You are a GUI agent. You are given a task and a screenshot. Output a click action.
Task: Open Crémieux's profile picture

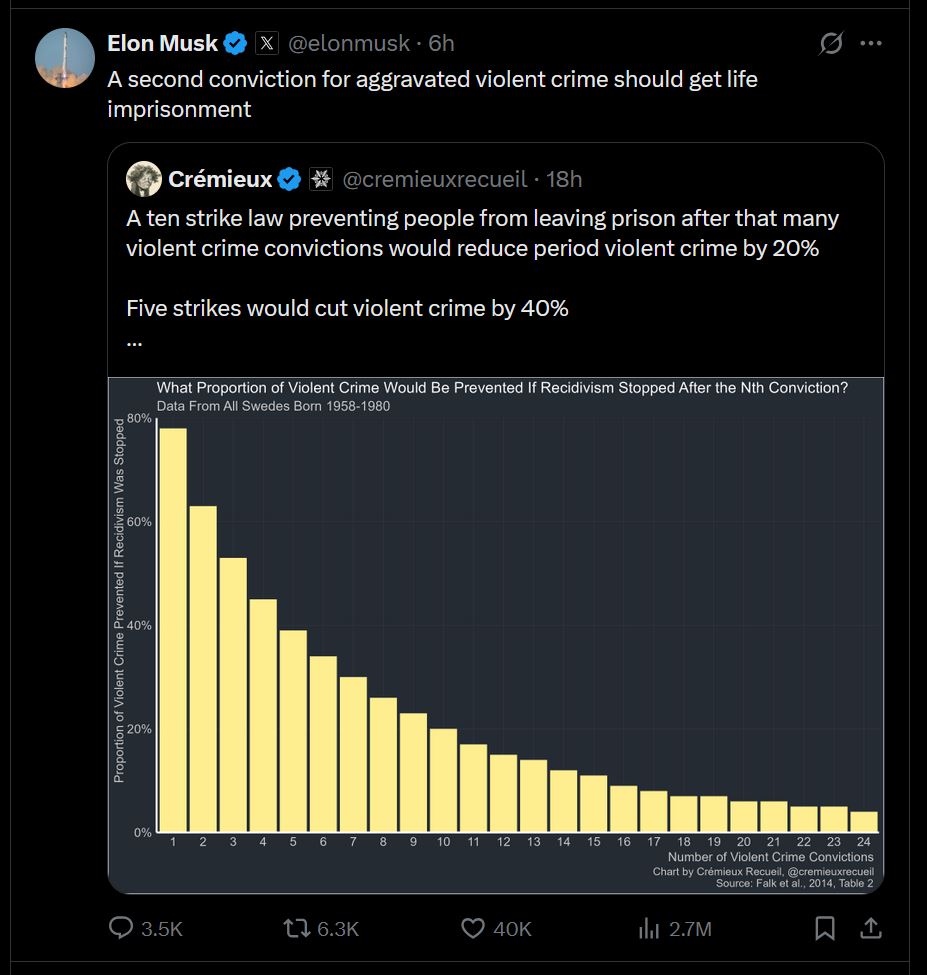pos(144,179)
